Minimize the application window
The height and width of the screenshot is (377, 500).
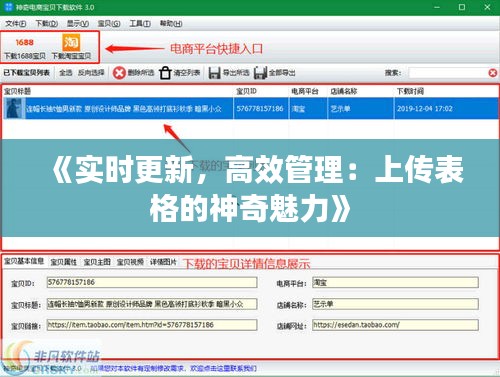point(437,7)
